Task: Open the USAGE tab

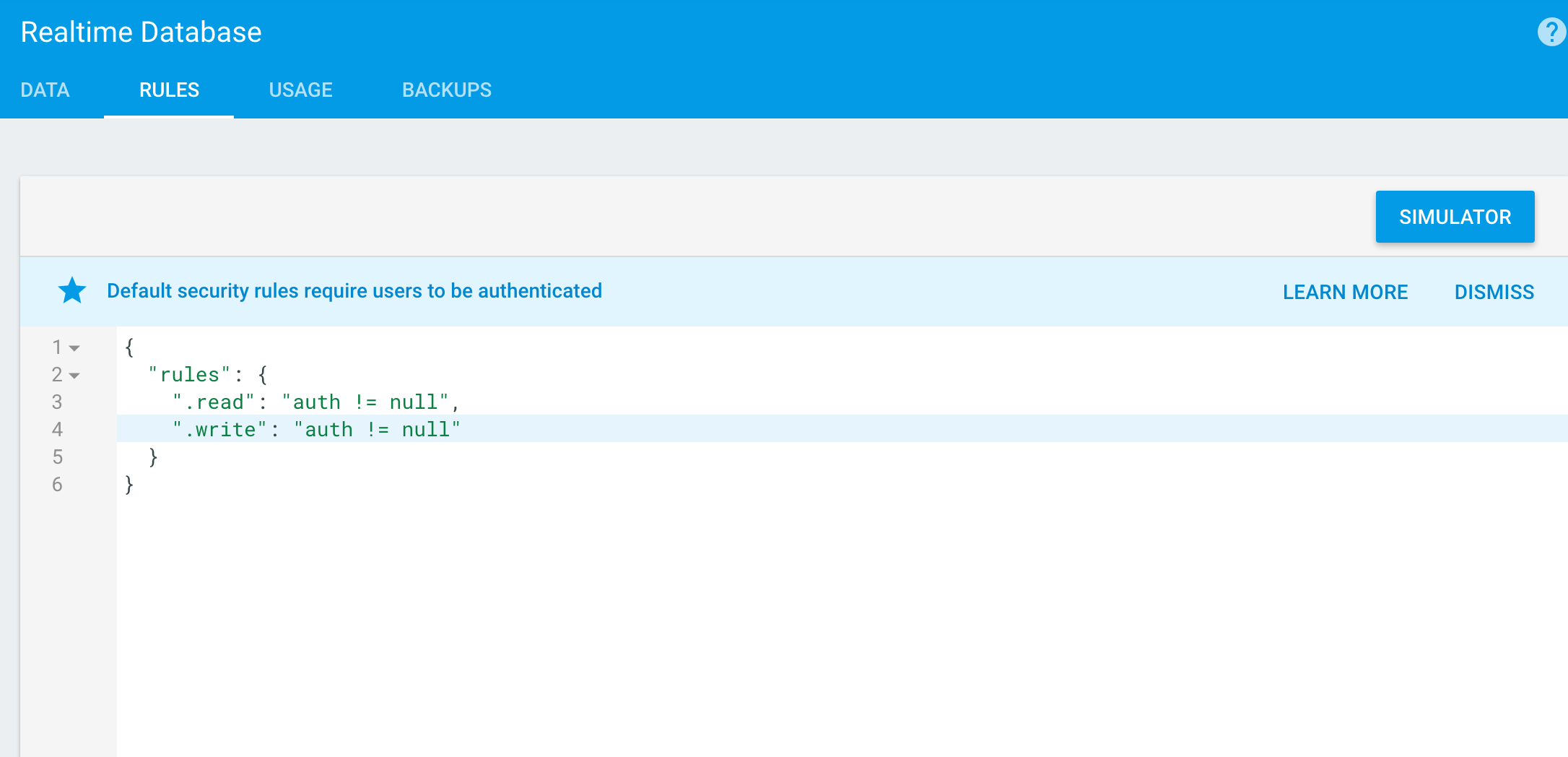Action: pos(300,90)
